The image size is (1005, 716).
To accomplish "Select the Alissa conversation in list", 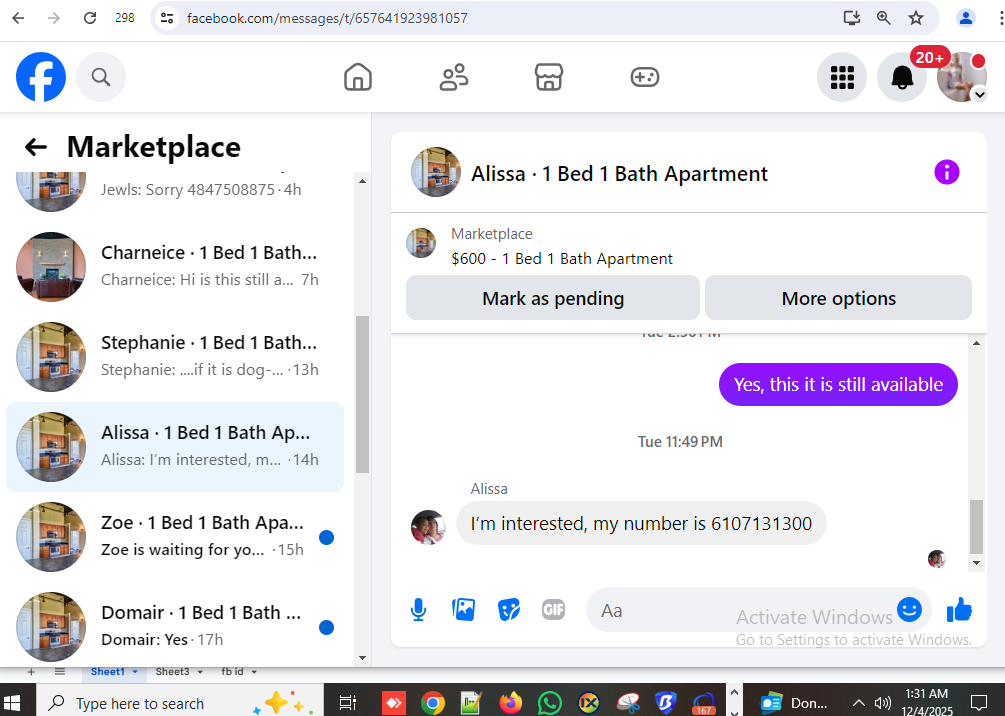I will point(175,447).
